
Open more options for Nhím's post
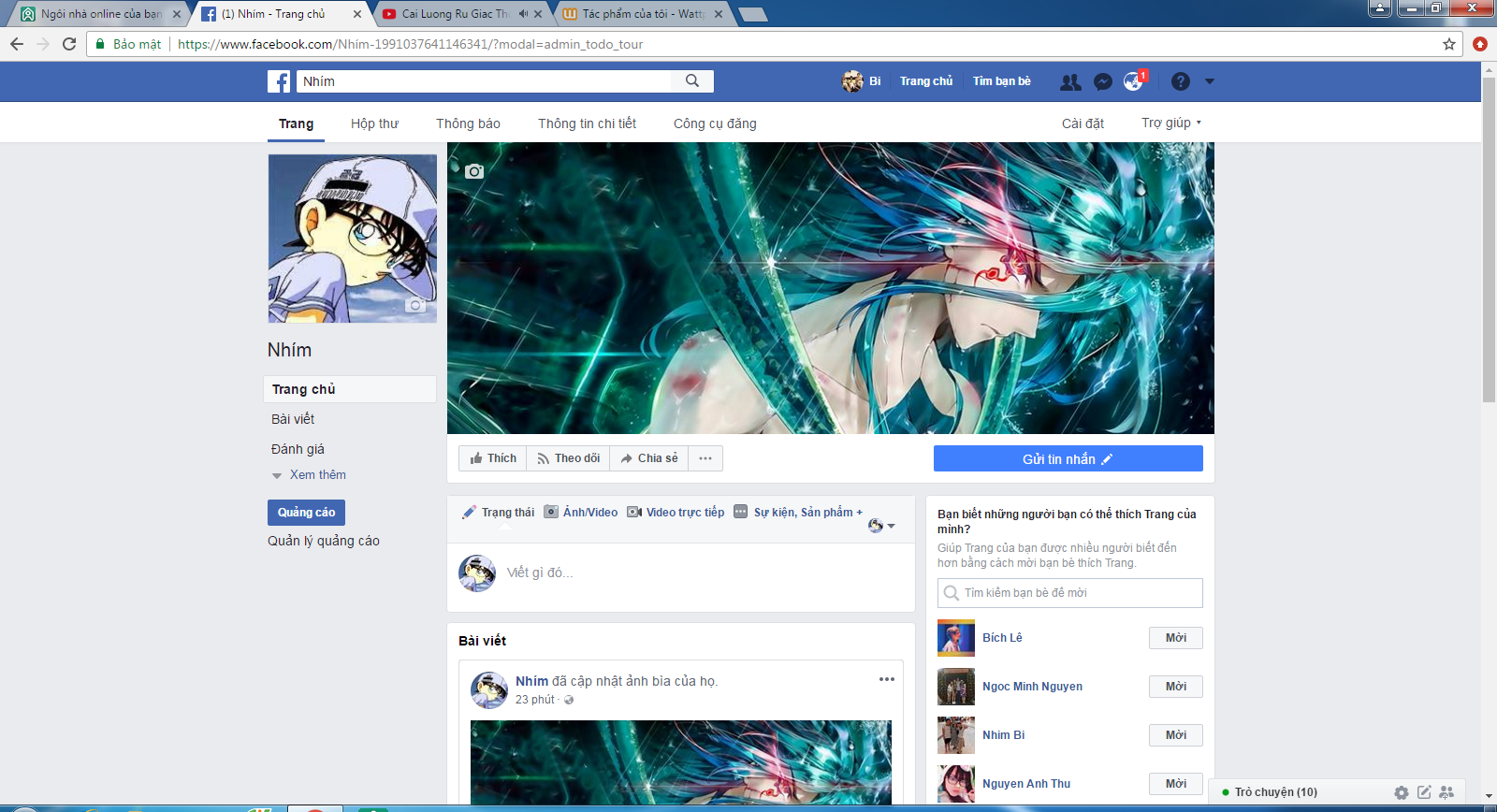pos(887,679)
